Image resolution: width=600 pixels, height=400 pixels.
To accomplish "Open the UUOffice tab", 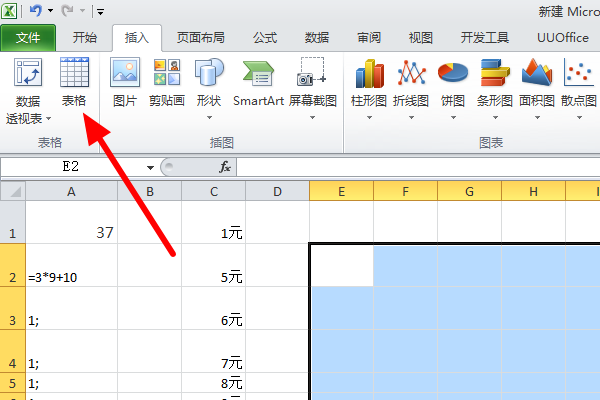I will pos(562,38).
